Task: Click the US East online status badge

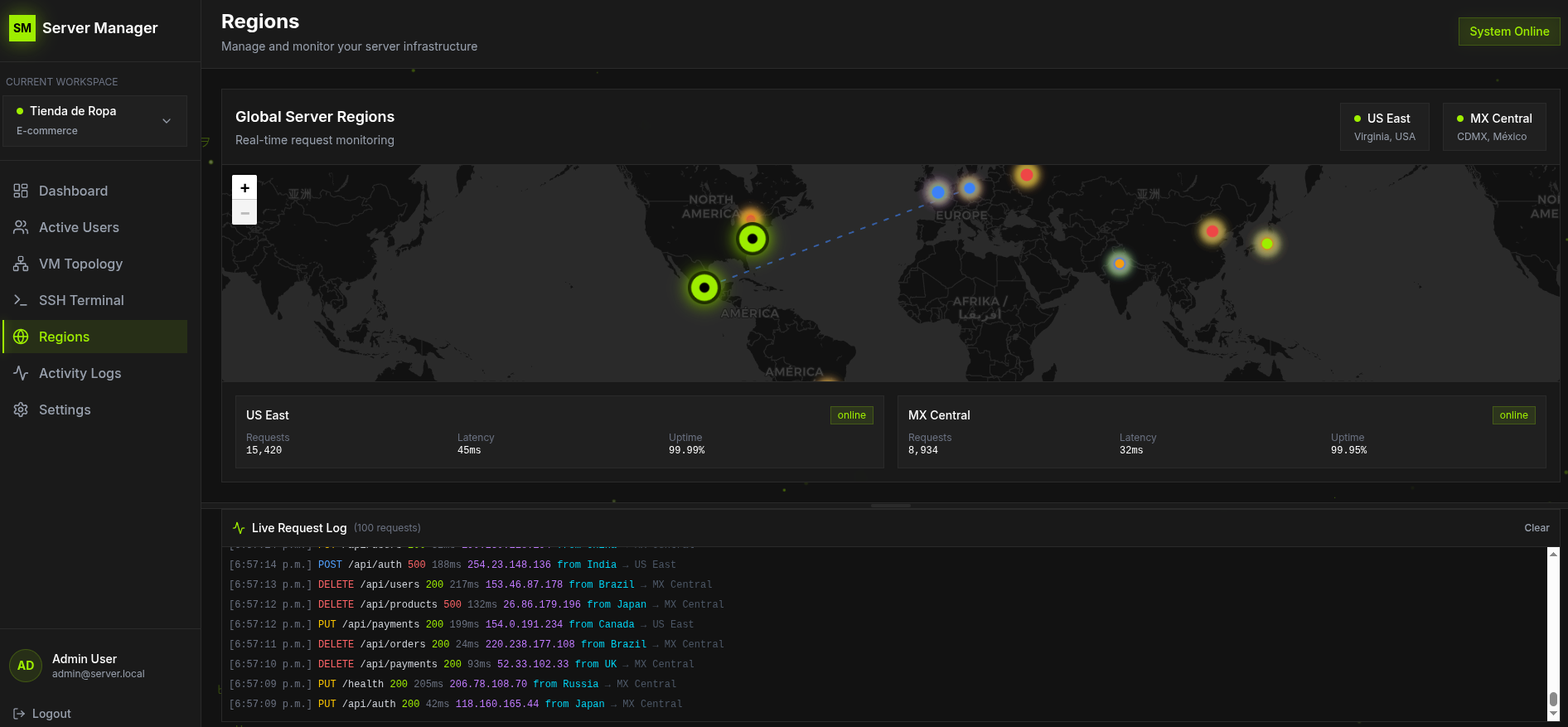Action: click(x=851, y=415)
